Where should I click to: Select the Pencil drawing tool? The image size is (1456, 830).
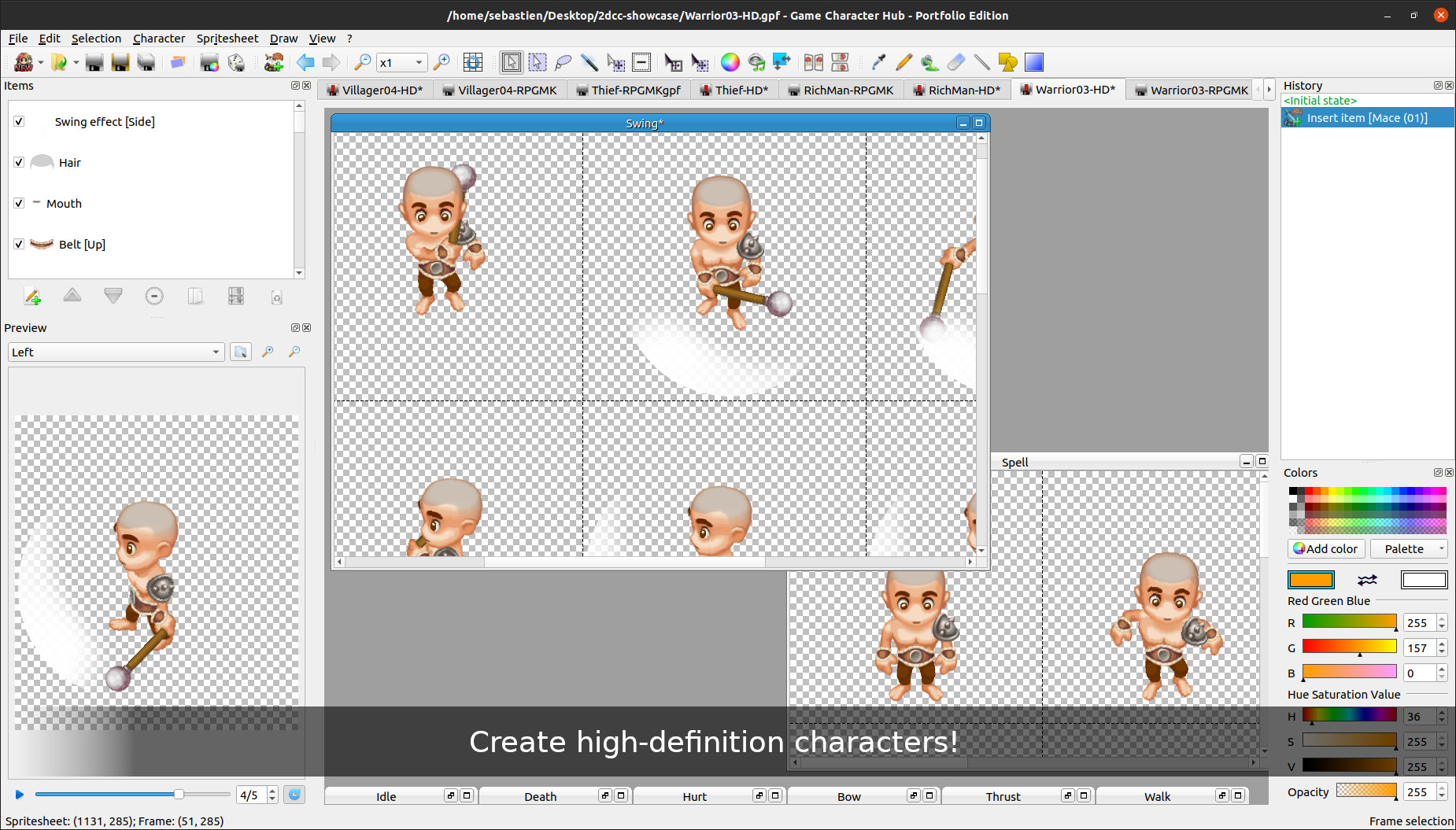pos(904,62)
